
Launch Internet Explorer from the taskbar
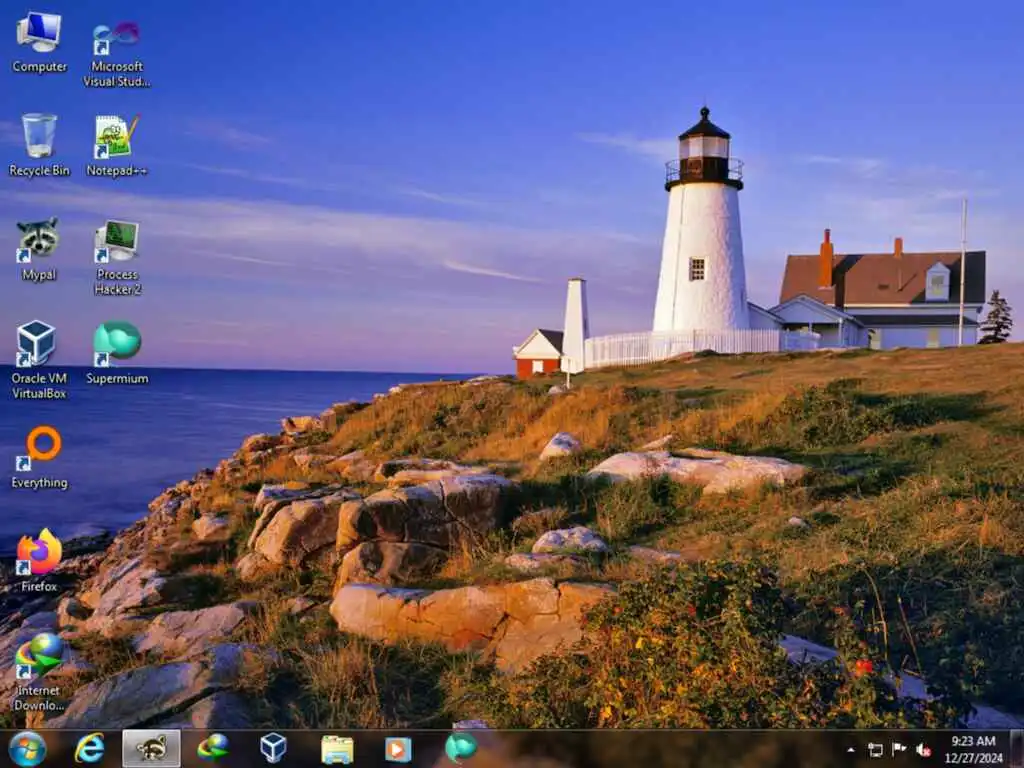[x=89, y=748]
